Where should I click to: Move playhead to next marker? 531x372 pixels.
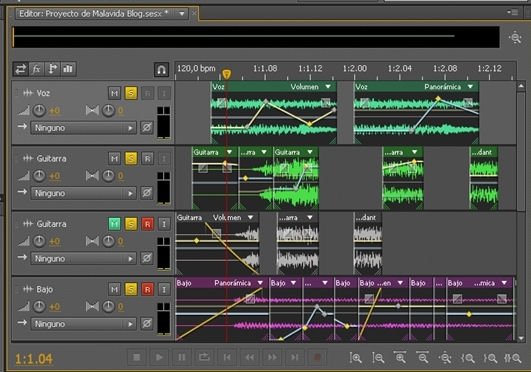295,357
